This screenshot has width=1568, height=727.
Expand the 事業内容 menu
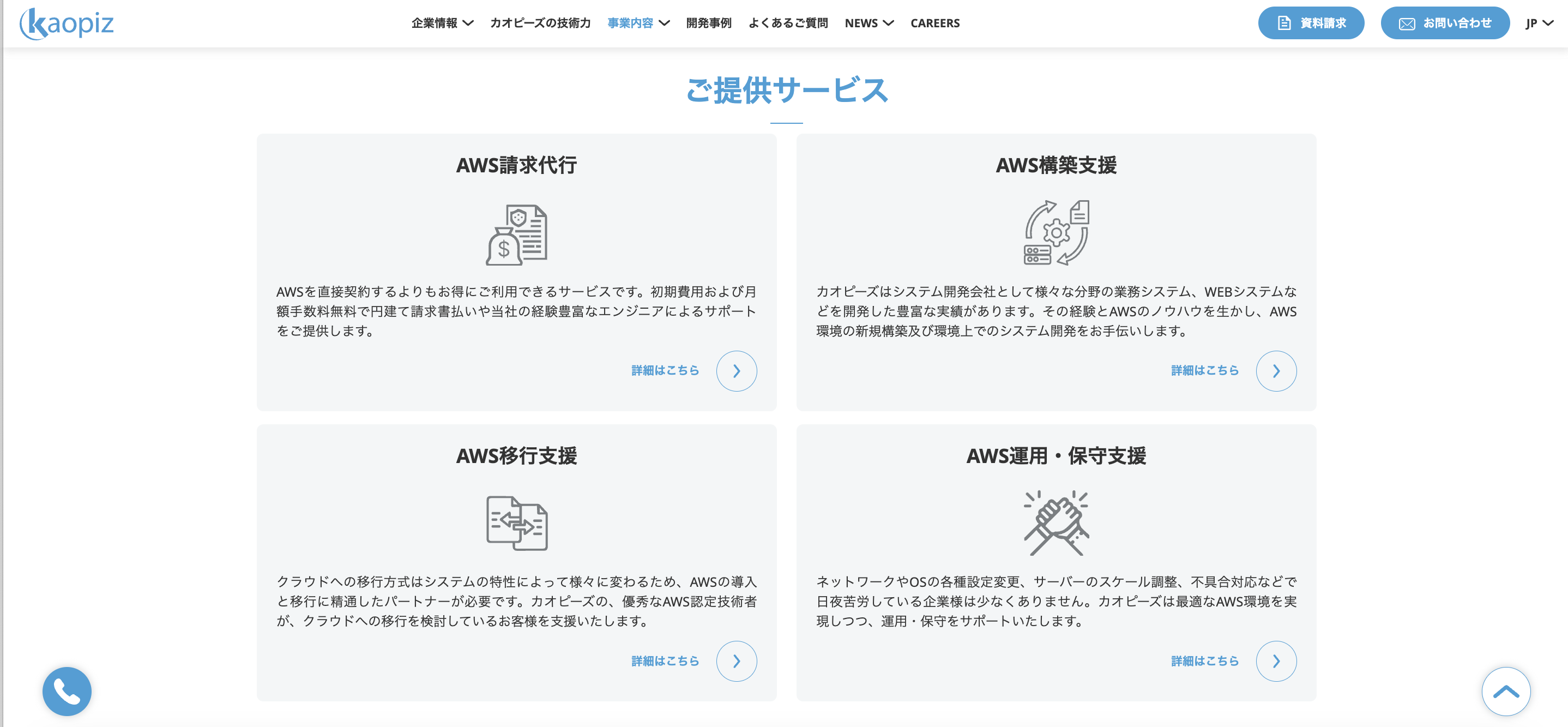click(x=638, y=23)
